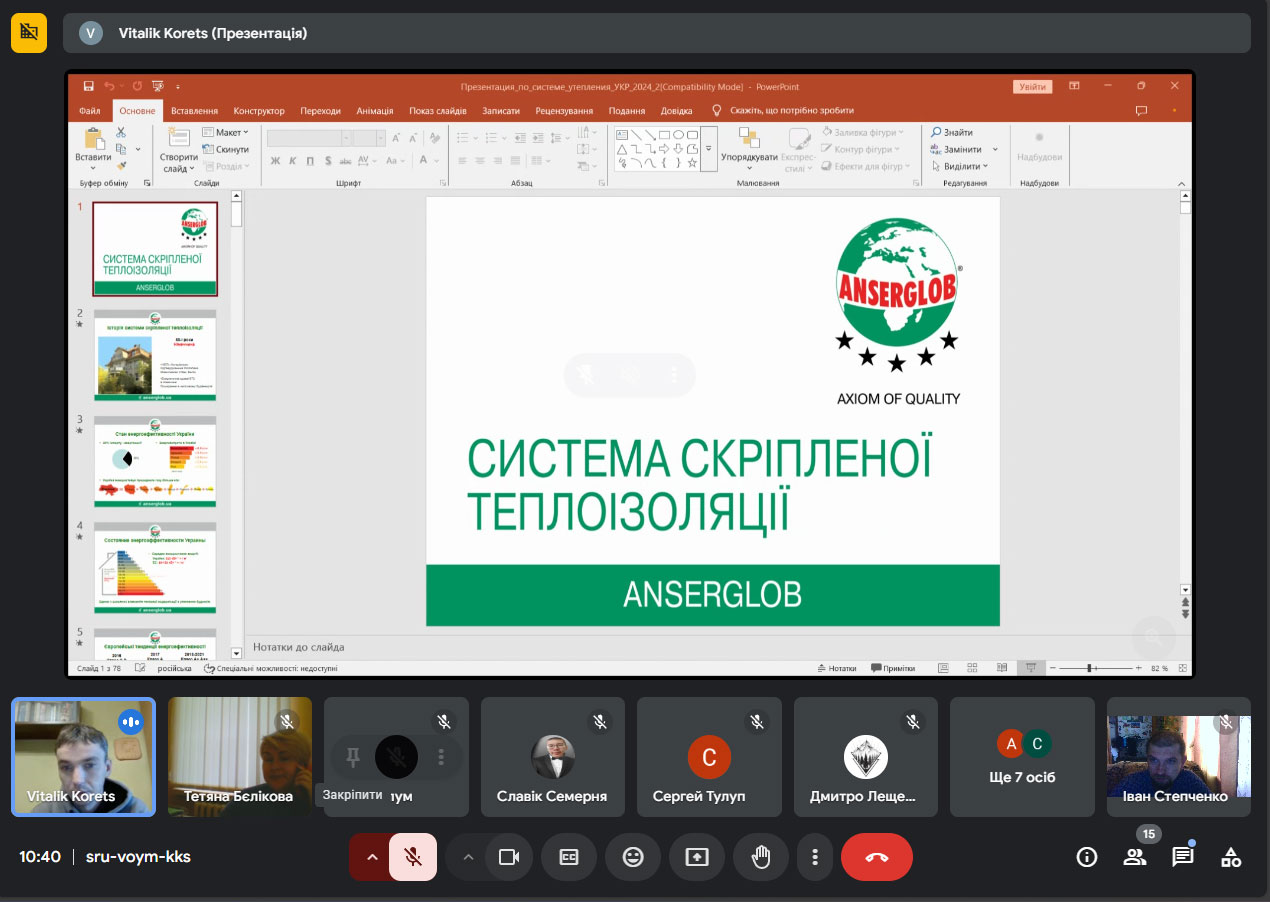This screenshot has width=1270, height=902.
Task: Click Примітки comments in status bar
Action: (x=893, y=668)
